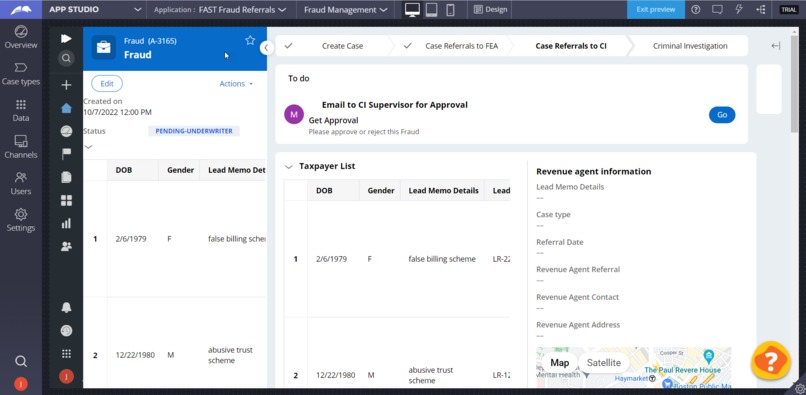This screenshot has width=806, height=395.
Task: Click the Edit button
Action: point(107,83)
